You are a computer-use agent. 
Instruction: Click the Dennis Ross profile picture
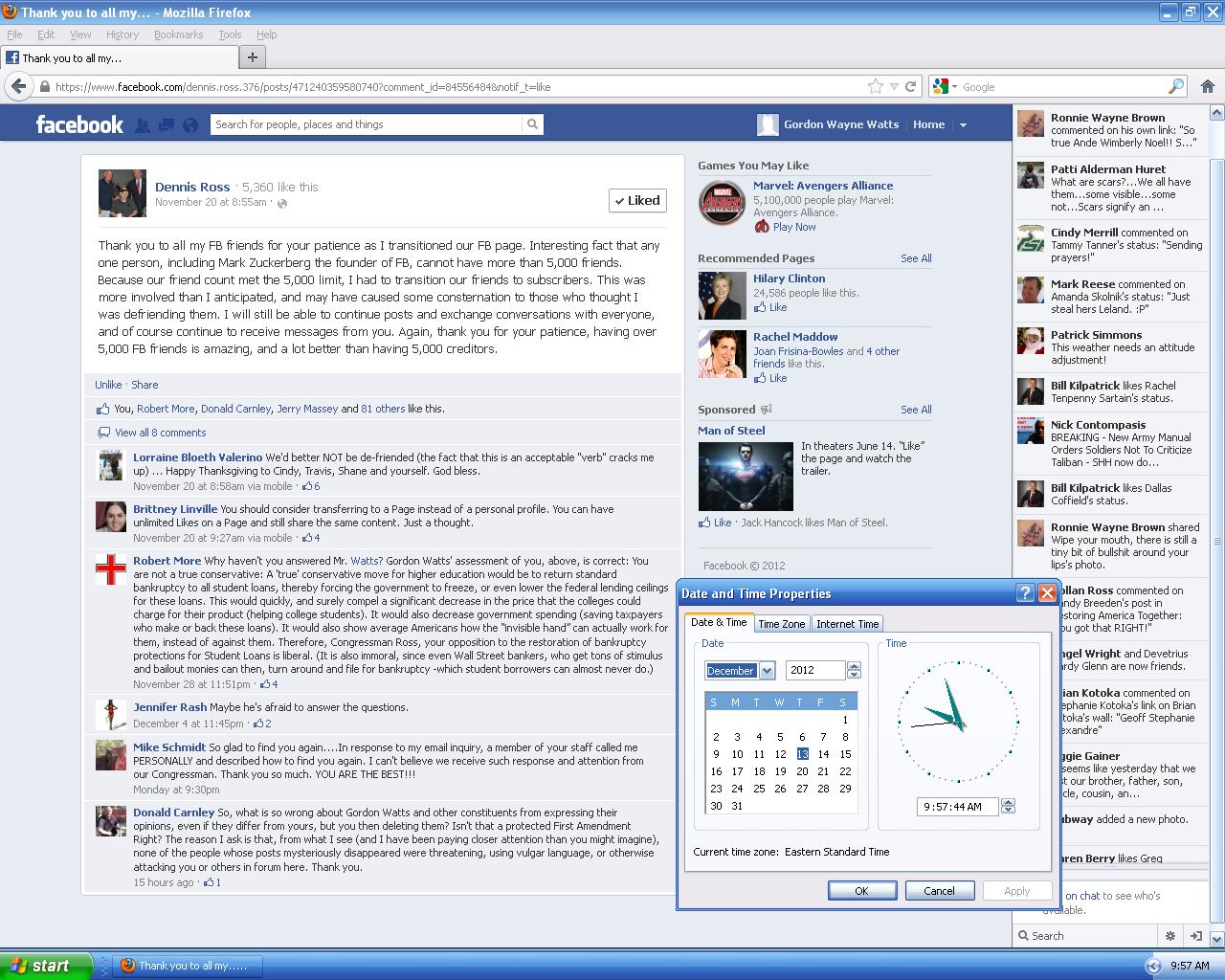[x=122, y=193]
